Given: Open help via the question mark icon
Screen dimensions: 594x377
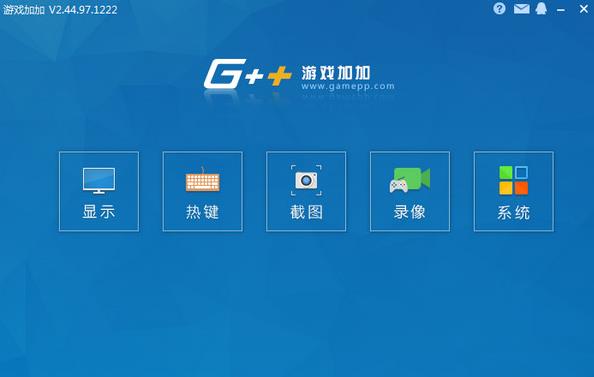Looking at the screenshot, I should (499, 9).
